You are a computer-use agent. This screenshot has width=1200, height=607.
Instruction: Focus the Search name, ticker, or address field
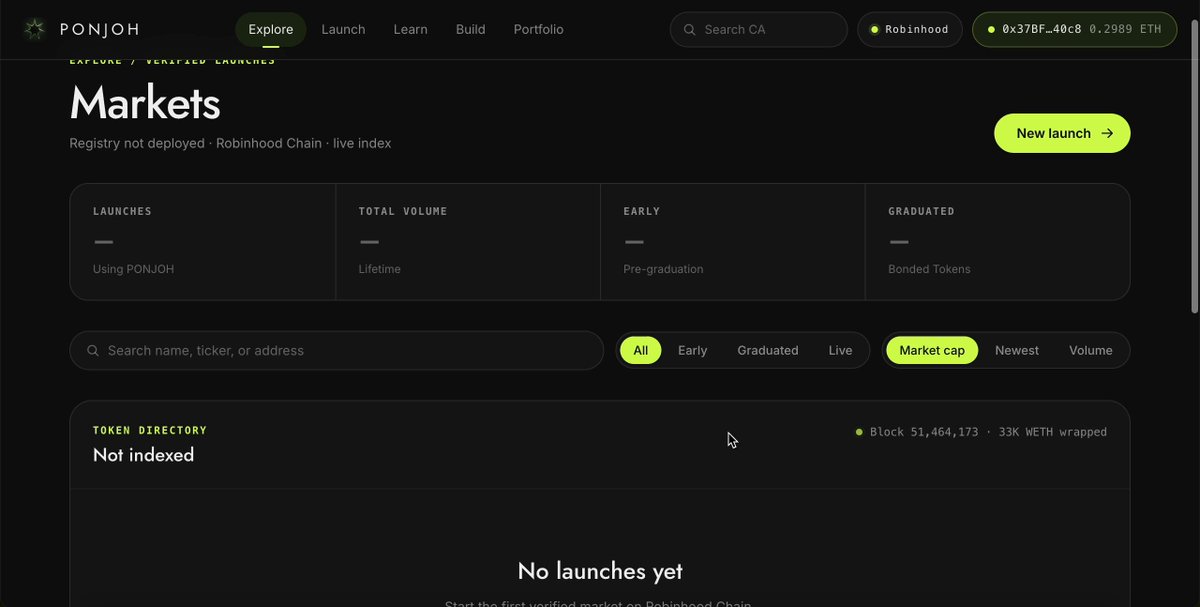(336, 351)
